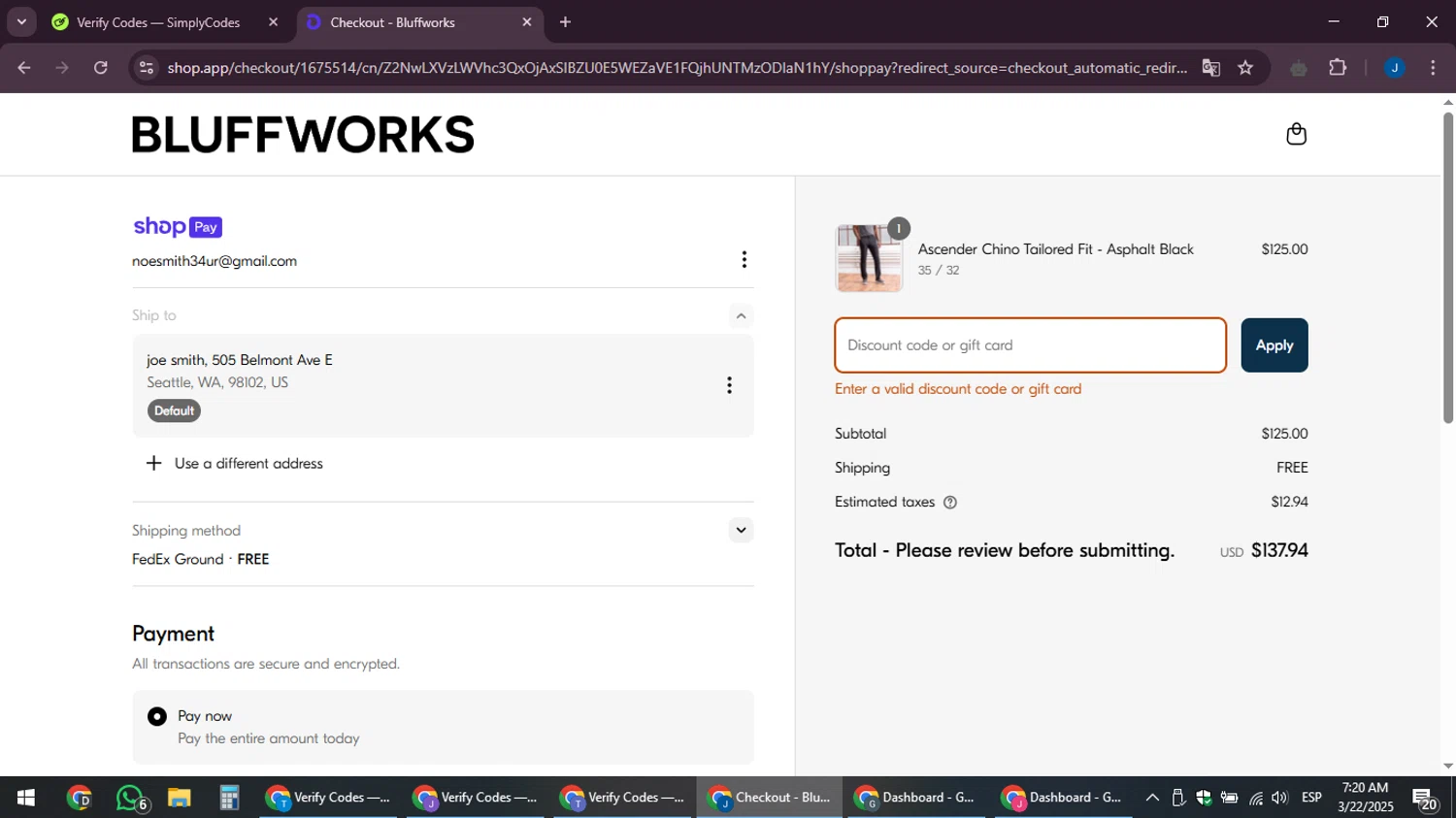Click the taskbar clock 7:20 AM

click(1365, 788)
